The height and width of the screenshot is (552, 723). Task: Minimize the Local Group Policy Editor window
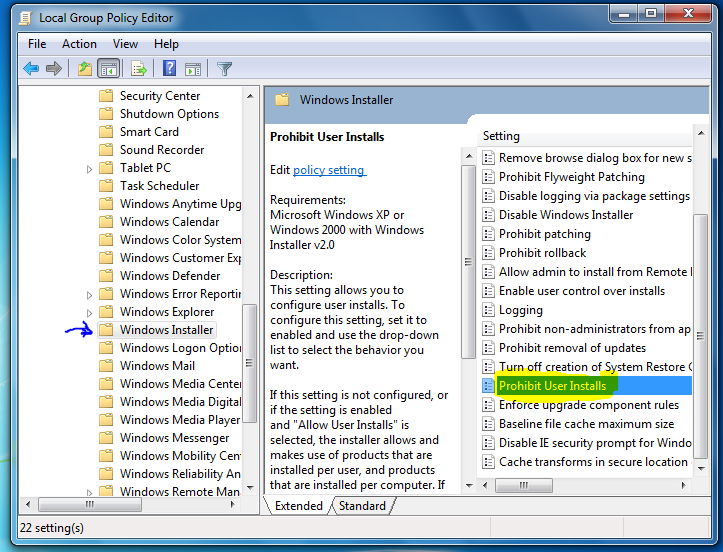pyautogui.click(x=624, y=14)
